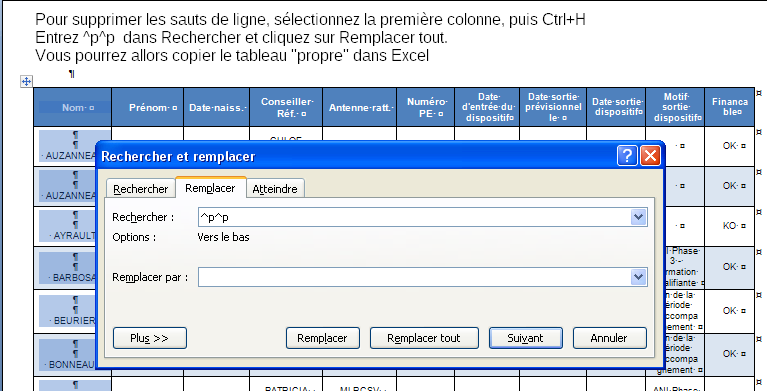This screenshot has width=767, height=391.
Task: Open the Atteindre tab
Action: pyautogui.click(x=275, y=189)
